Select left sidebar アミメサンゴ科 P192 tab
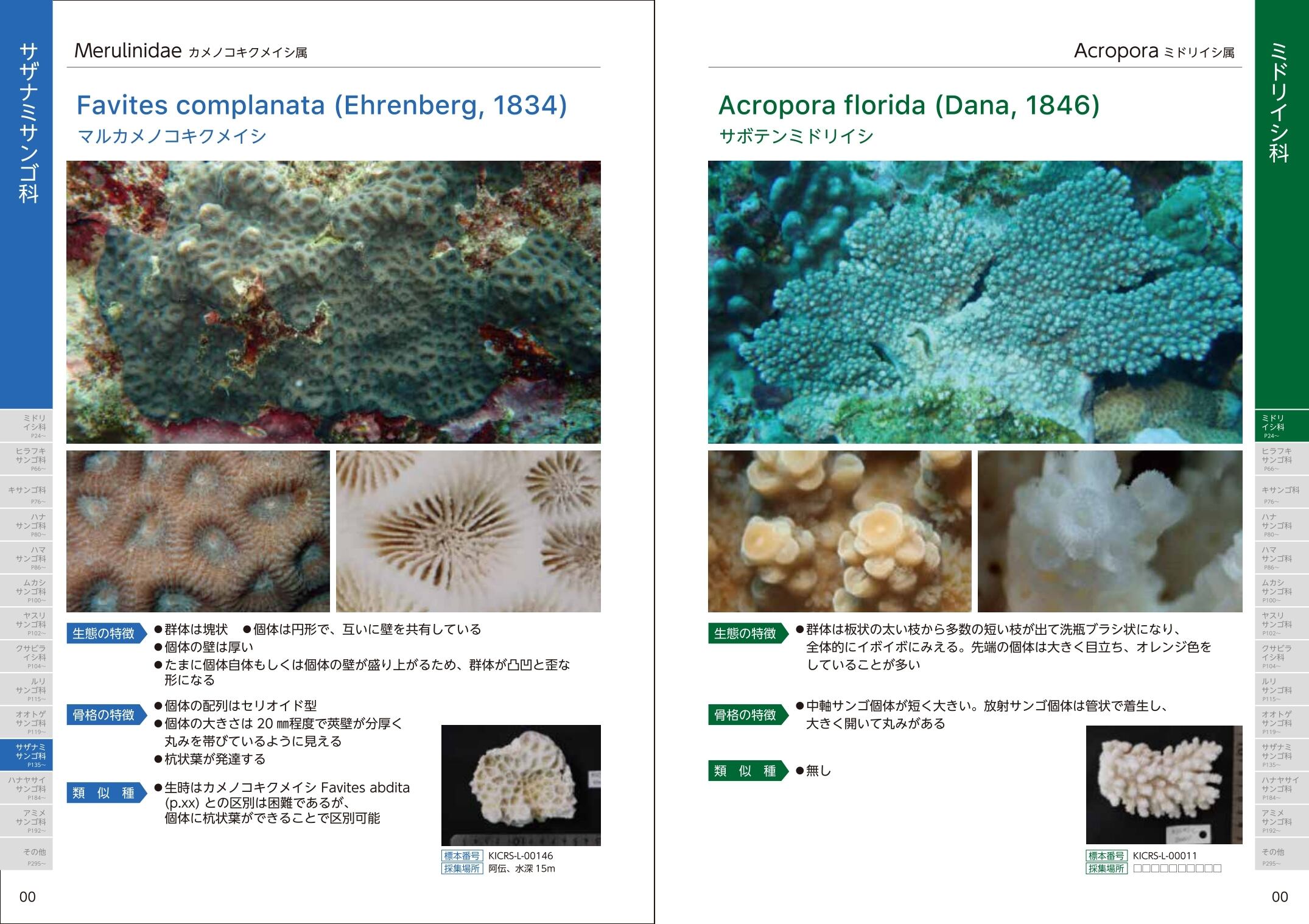Viewport: 1309px width, 924px height. [x=26, y=821]
